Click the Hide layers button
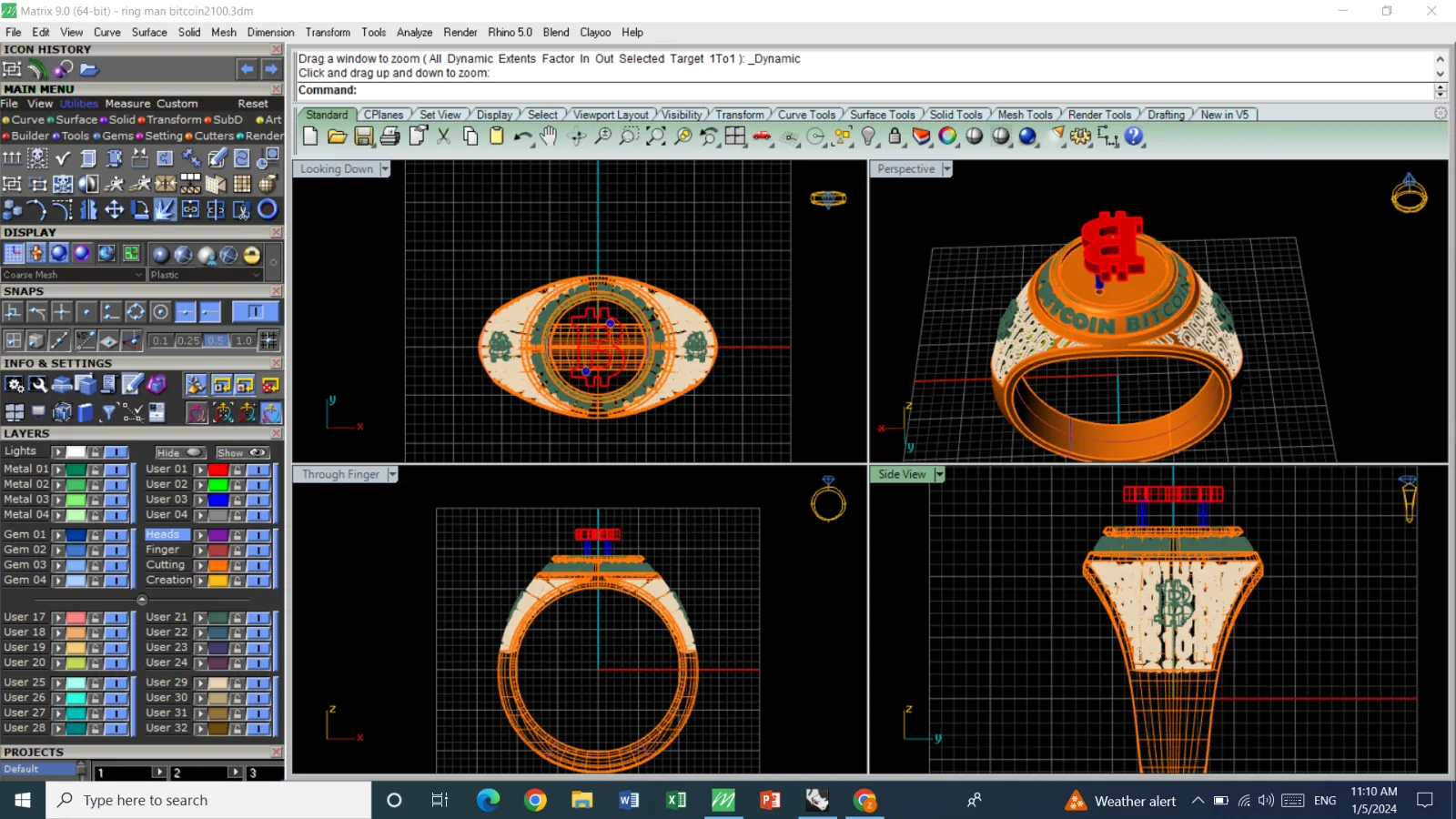 click(x=180, y=452)
